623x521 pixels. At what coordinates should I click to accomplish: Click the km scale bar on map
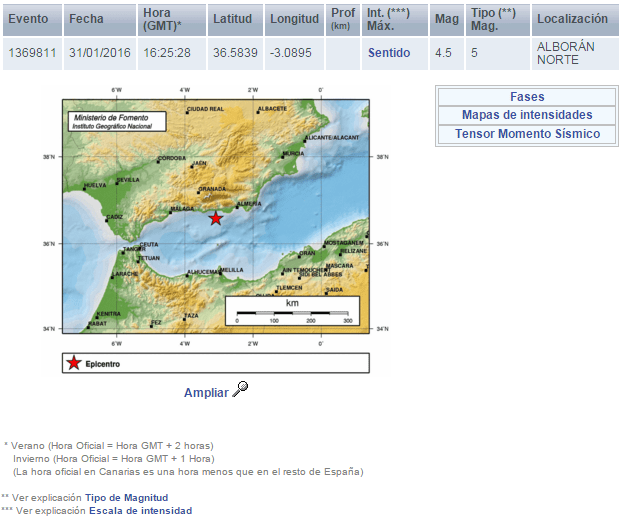[292, 311]
